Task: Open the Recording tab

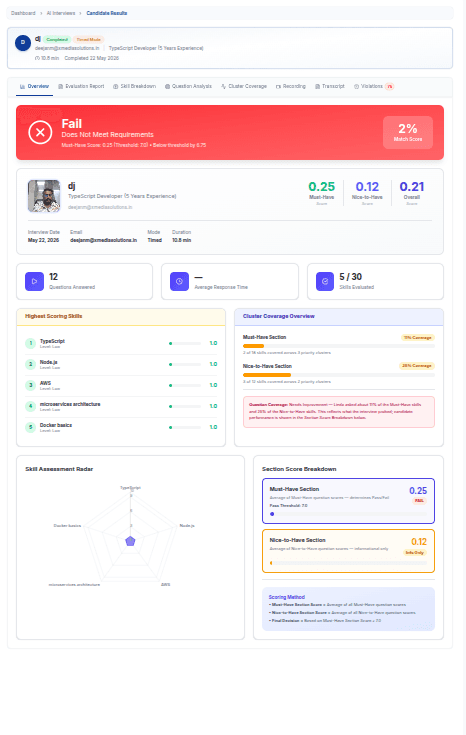Action: (291, 86)
